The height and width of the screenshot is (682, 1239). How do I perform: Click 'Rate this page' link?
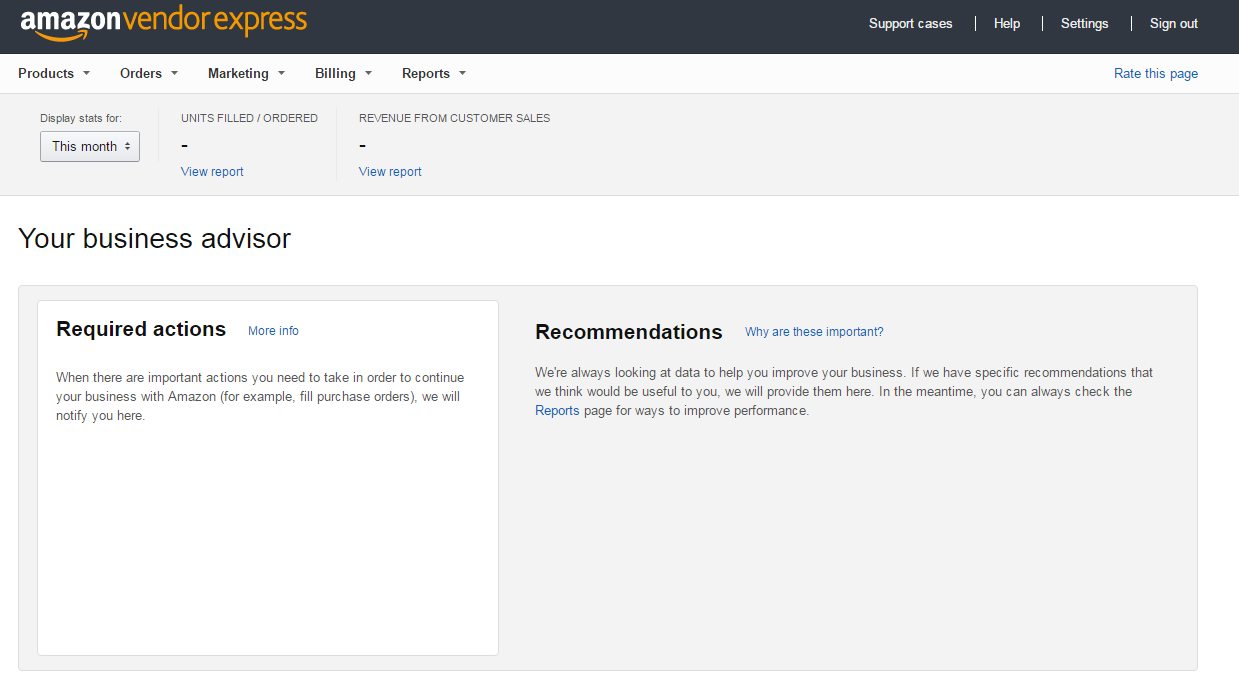click(1156, 73)
